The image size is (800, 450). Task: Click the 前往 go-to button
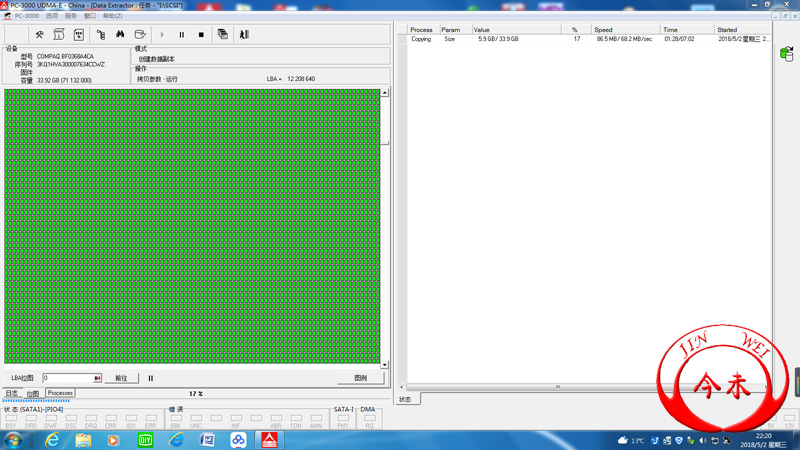coord(121,378)
